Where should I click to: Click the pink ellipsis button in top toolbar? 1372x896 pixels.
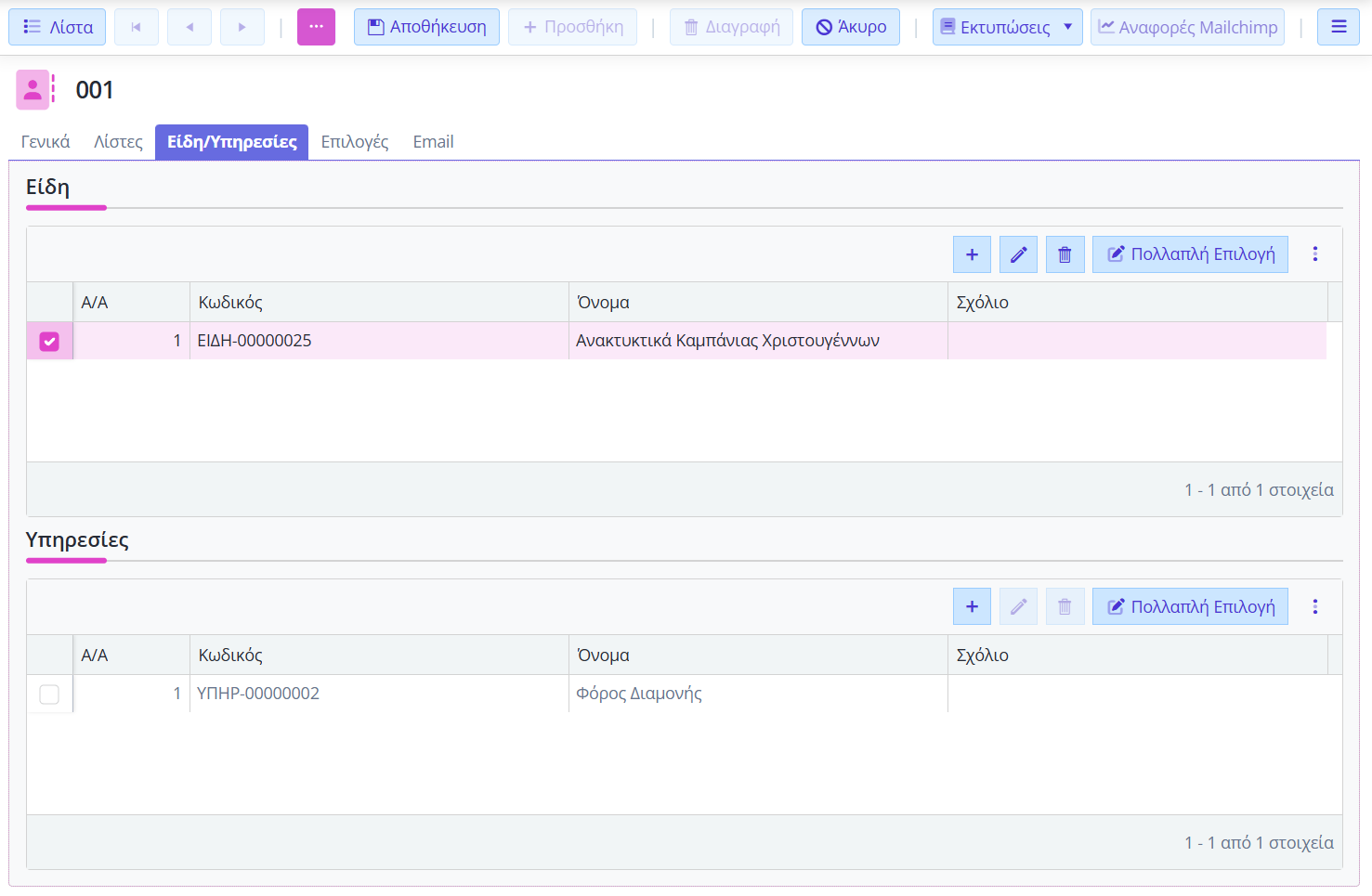316,28
